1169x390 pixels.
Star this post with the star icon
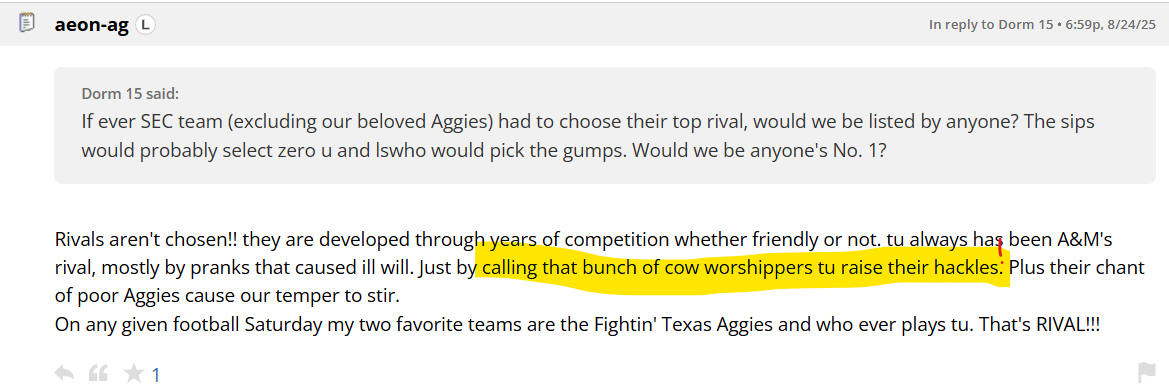click(133, 373)
